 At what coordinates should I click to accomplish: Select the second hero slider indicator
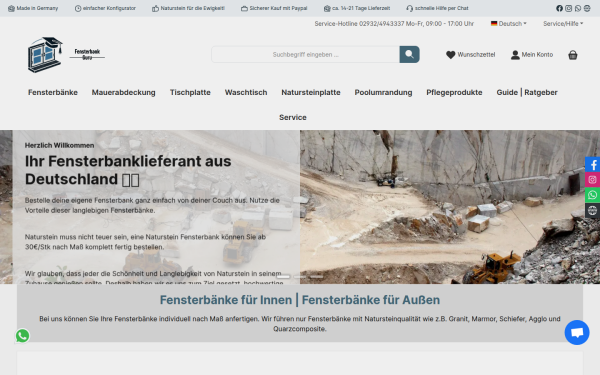click(x=300, y=277)
